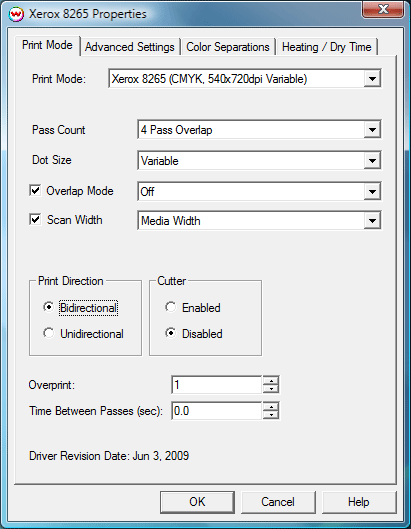Select Unidirectional print direction

(x=49, y=333)
